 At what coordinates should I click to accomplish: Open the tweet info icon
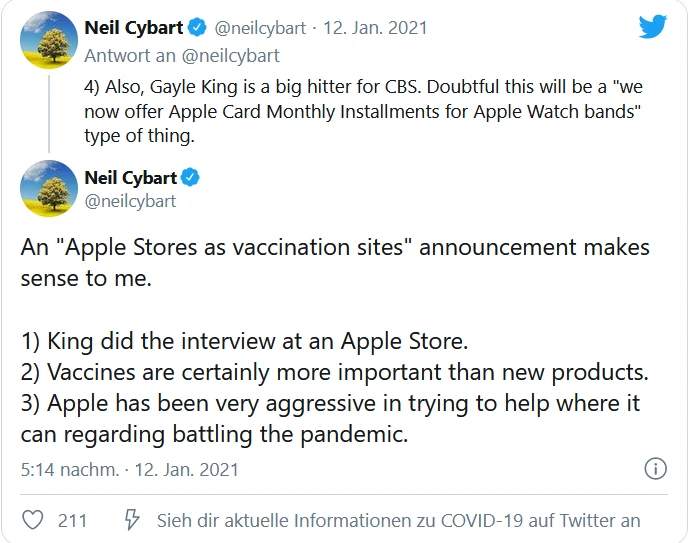coord(655,468)
